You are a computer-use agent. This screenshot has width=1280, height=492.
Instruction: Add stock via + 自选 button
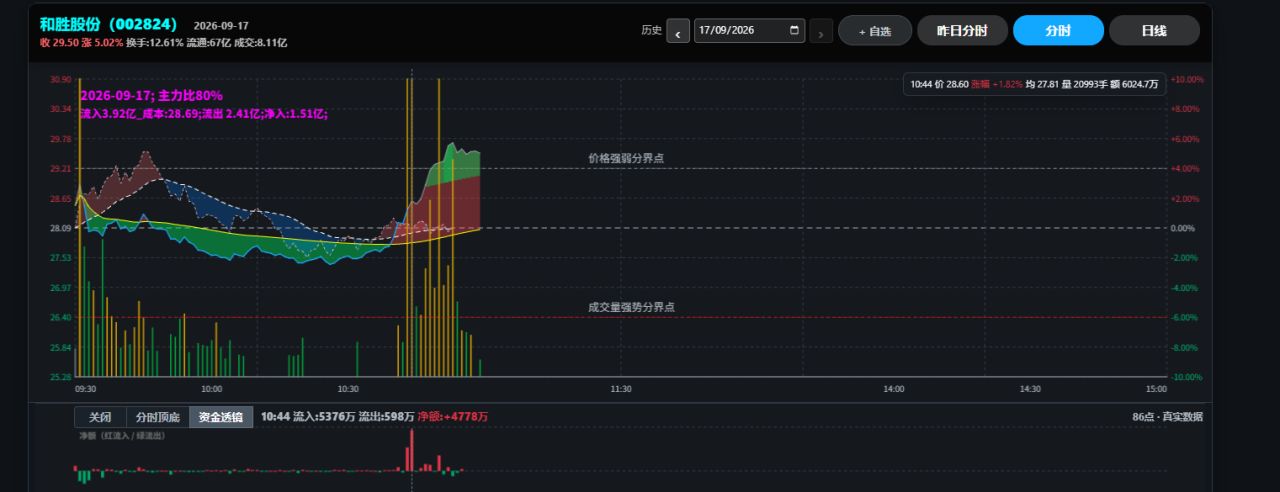875,31
